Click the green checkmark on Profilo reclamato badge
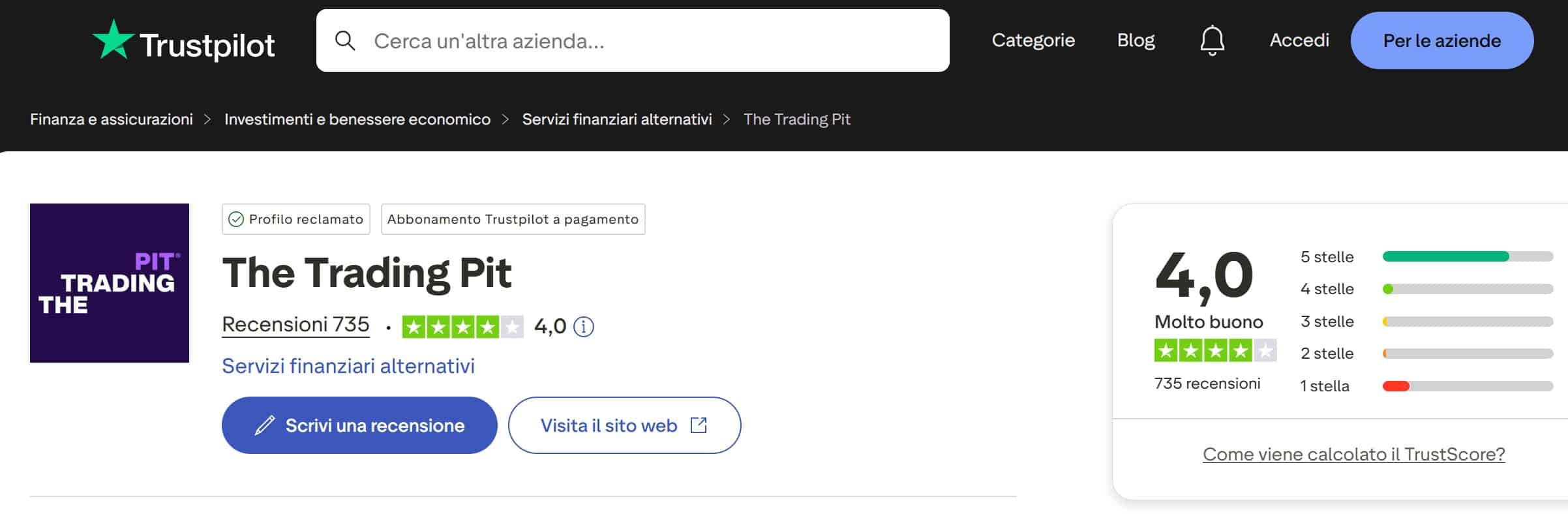Image resolution: width=1568 pixels, height=514 pixels. click(235, 219)
